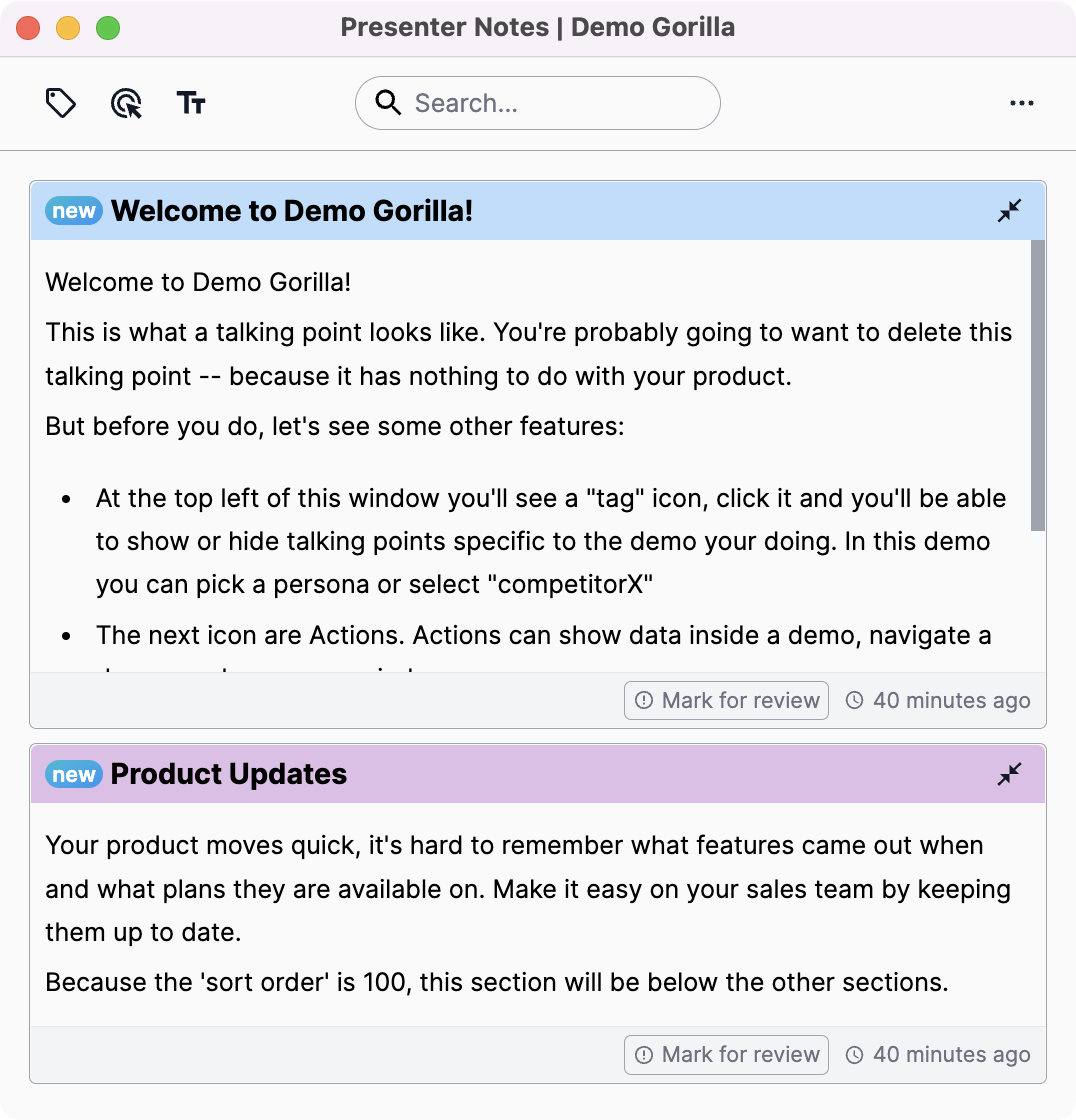
Task: Click the clock icon next to '40 minutes ago'
Action: pos(855,700)
